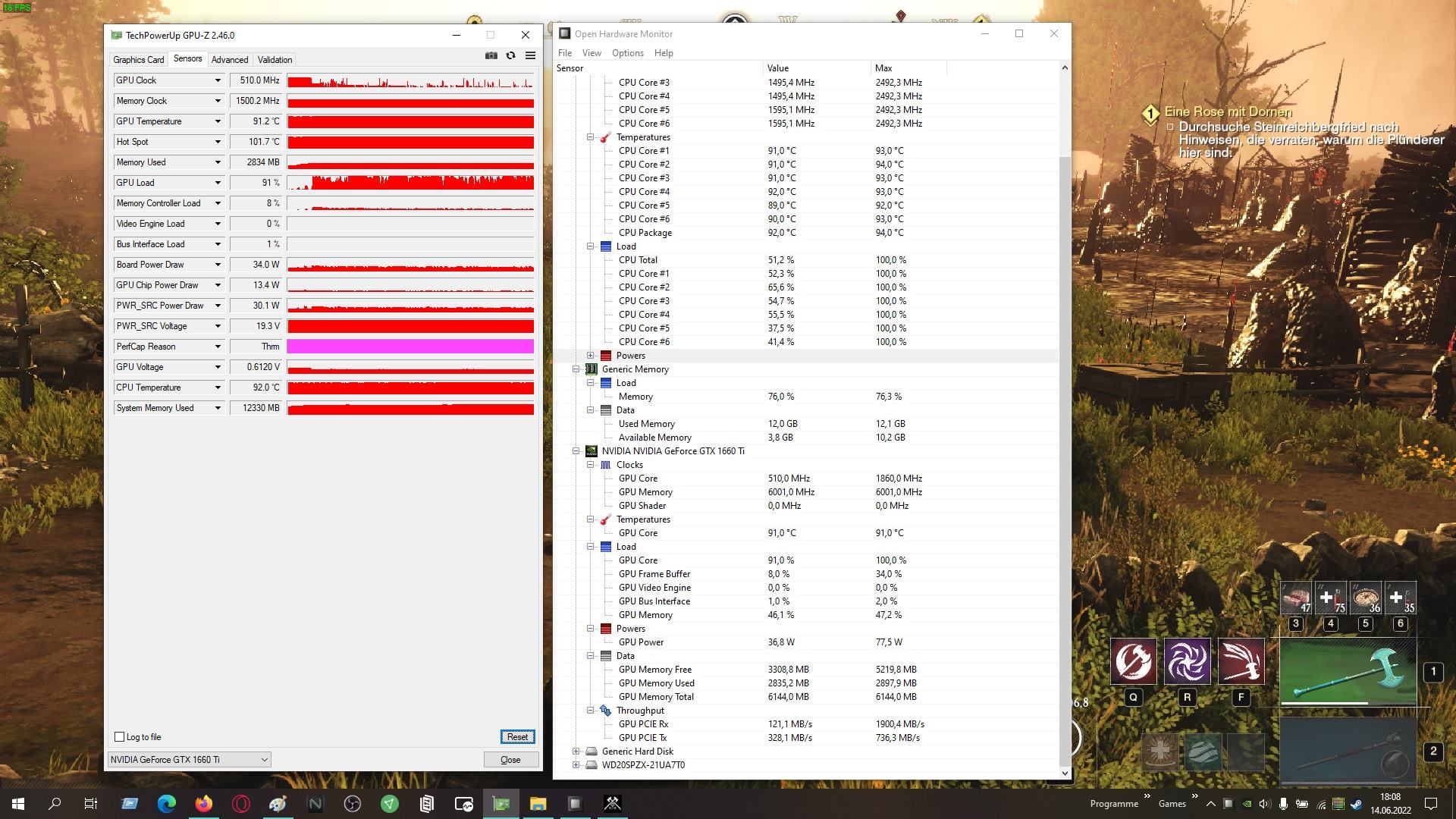Click Steam tray icon

1356,804
